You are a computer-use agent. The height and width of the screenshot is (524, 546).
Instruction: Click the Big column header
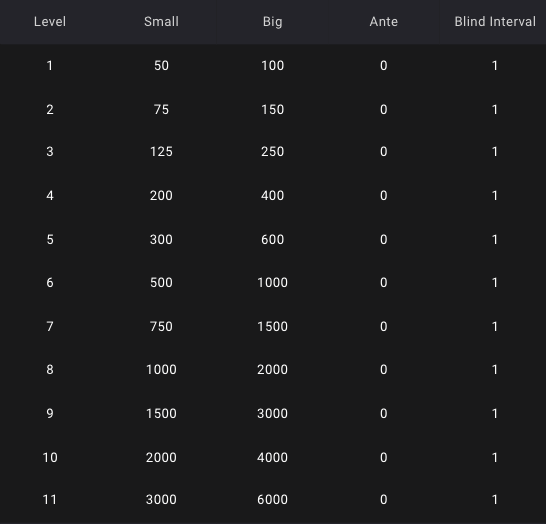point(272,22)
